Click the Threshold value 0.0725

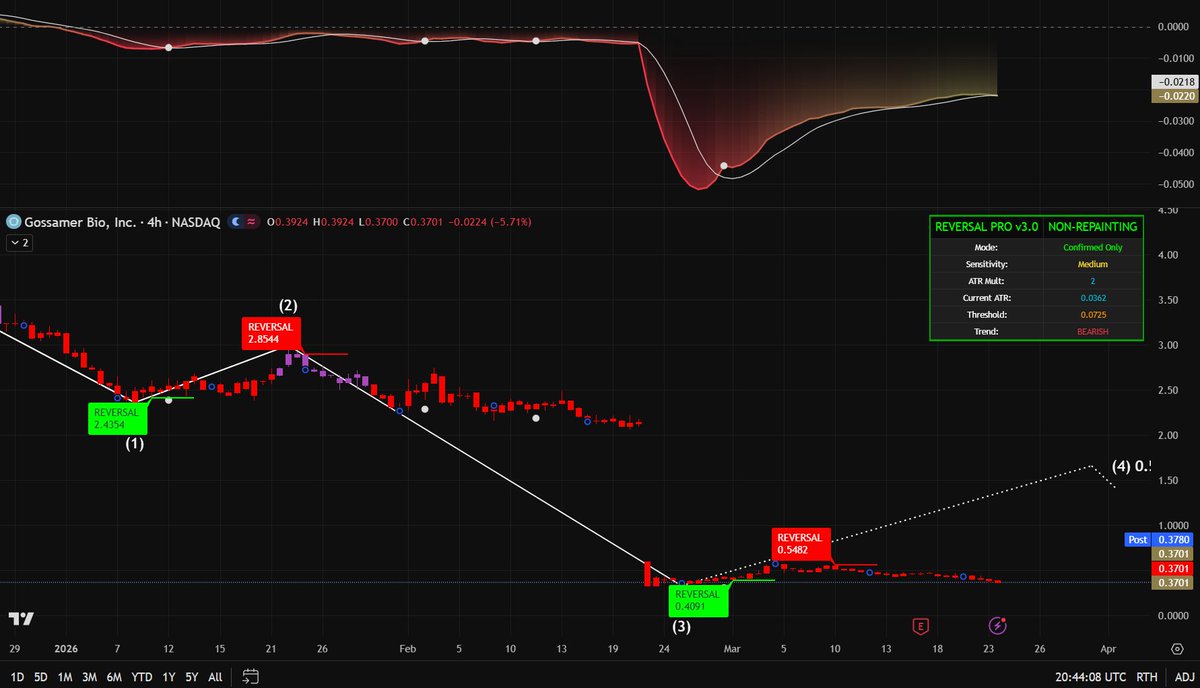[1091, 315]
